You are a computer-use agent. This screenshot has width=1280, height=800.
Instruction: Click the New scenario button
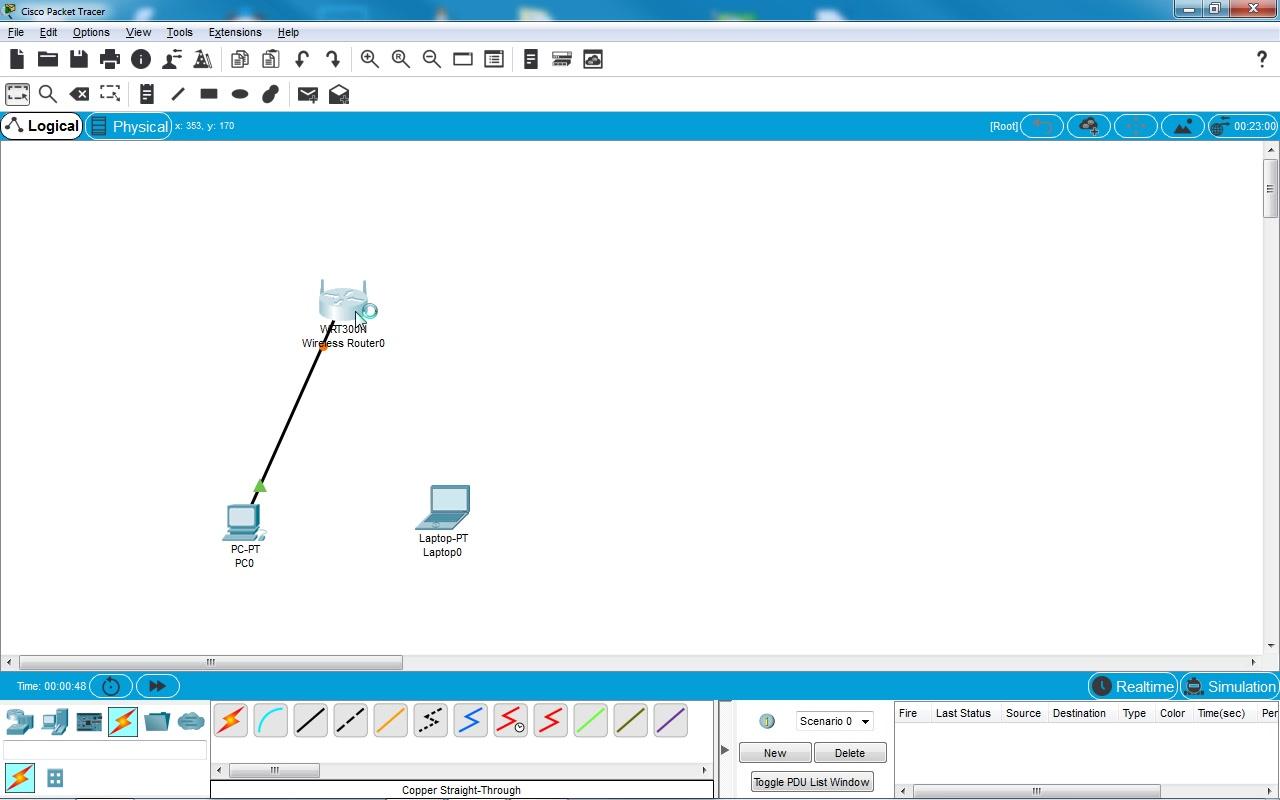click(x=775, y=753)
